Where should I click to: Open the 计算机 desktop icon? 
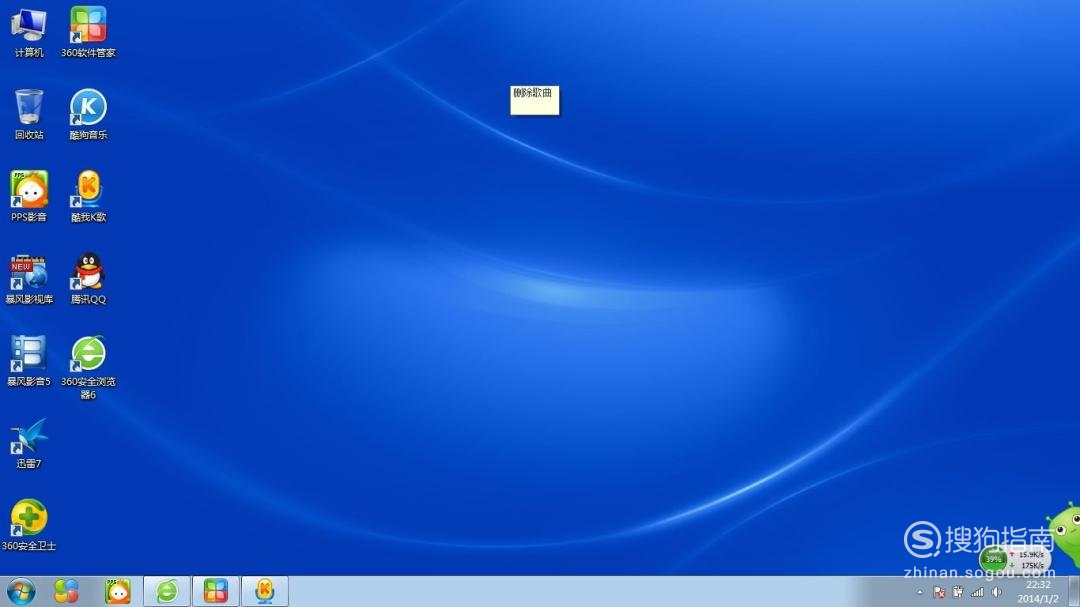click(29, 32)
